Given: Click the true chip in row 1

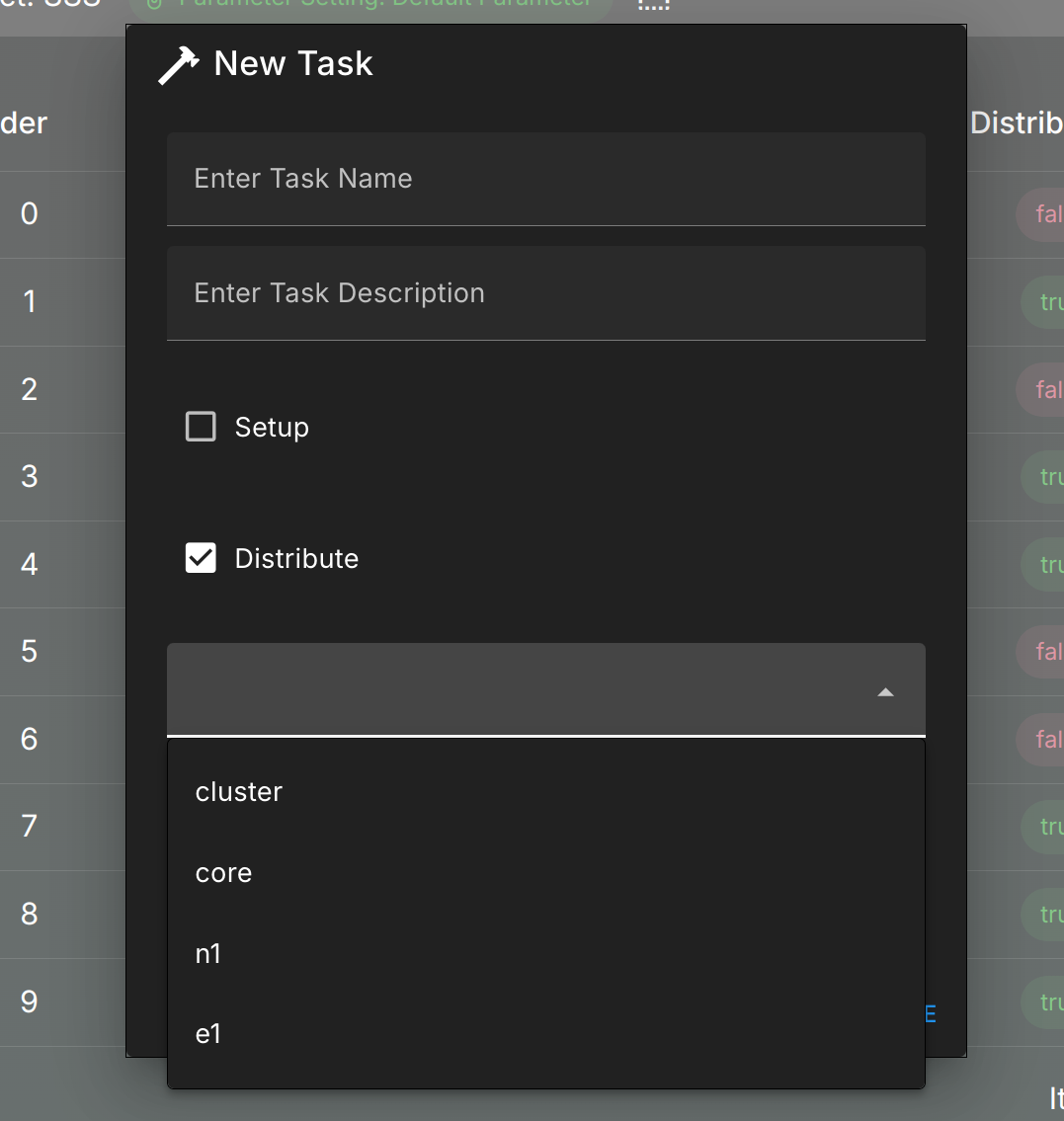Looking at the screenshot, I should coord(1042,301).
